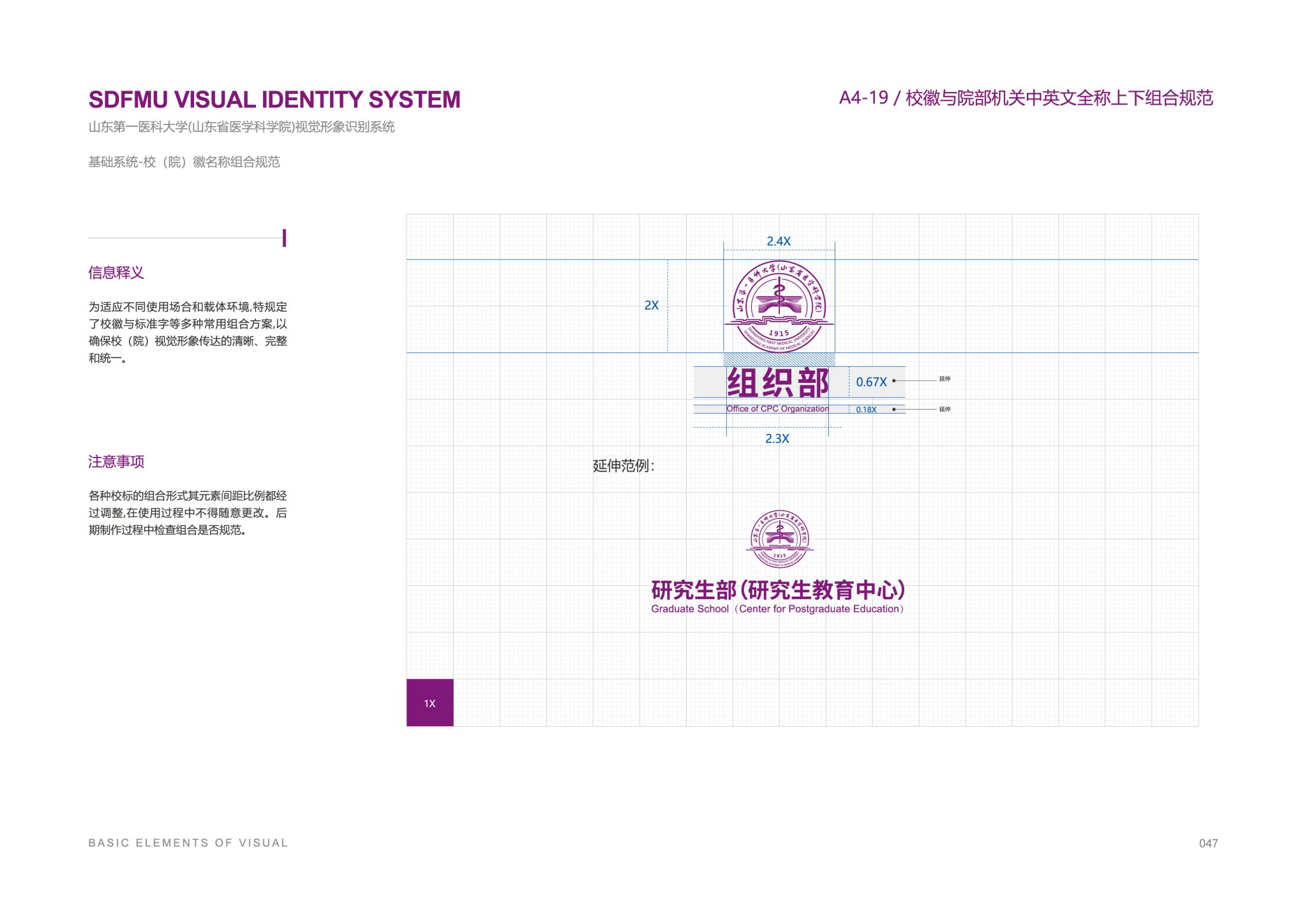
Task: Click the Graduate School English subtitle
Action: pos(777,609)
